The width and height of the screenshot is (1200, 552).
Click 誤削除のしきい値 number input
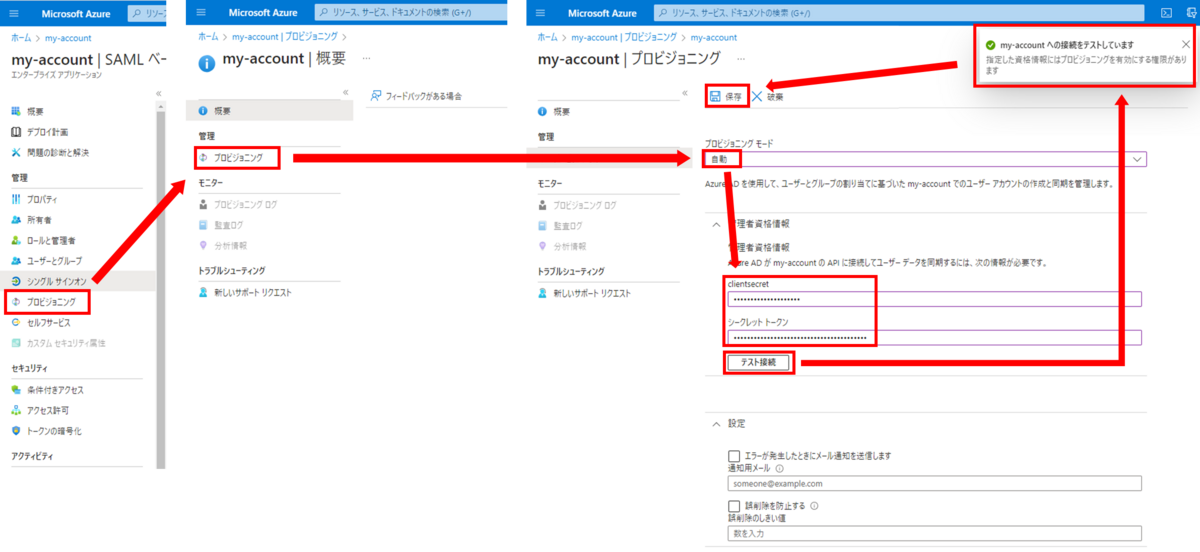point(934,535)
